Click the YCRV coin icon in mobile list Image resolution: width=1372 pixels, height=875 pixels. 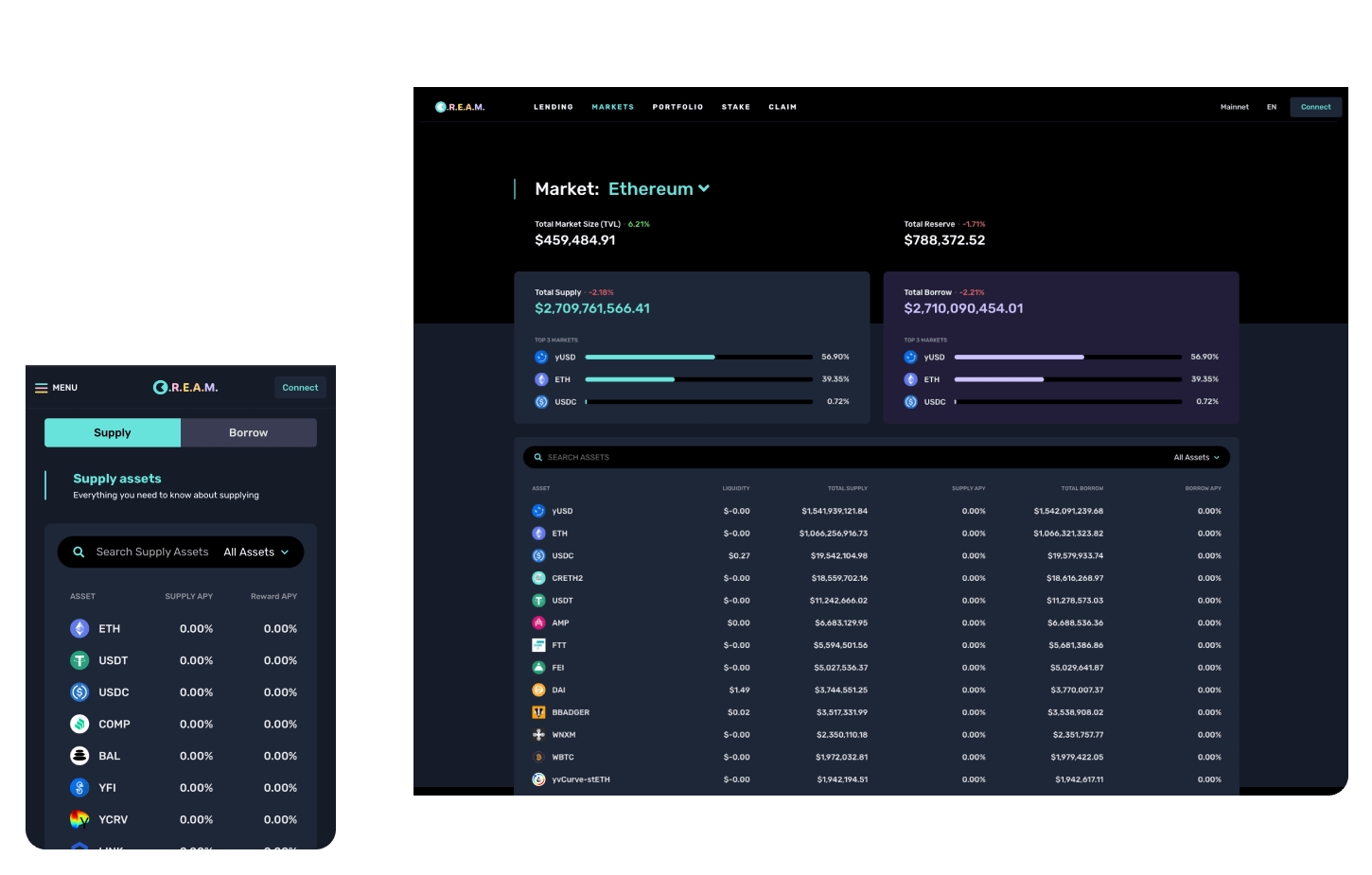(79, 819)
